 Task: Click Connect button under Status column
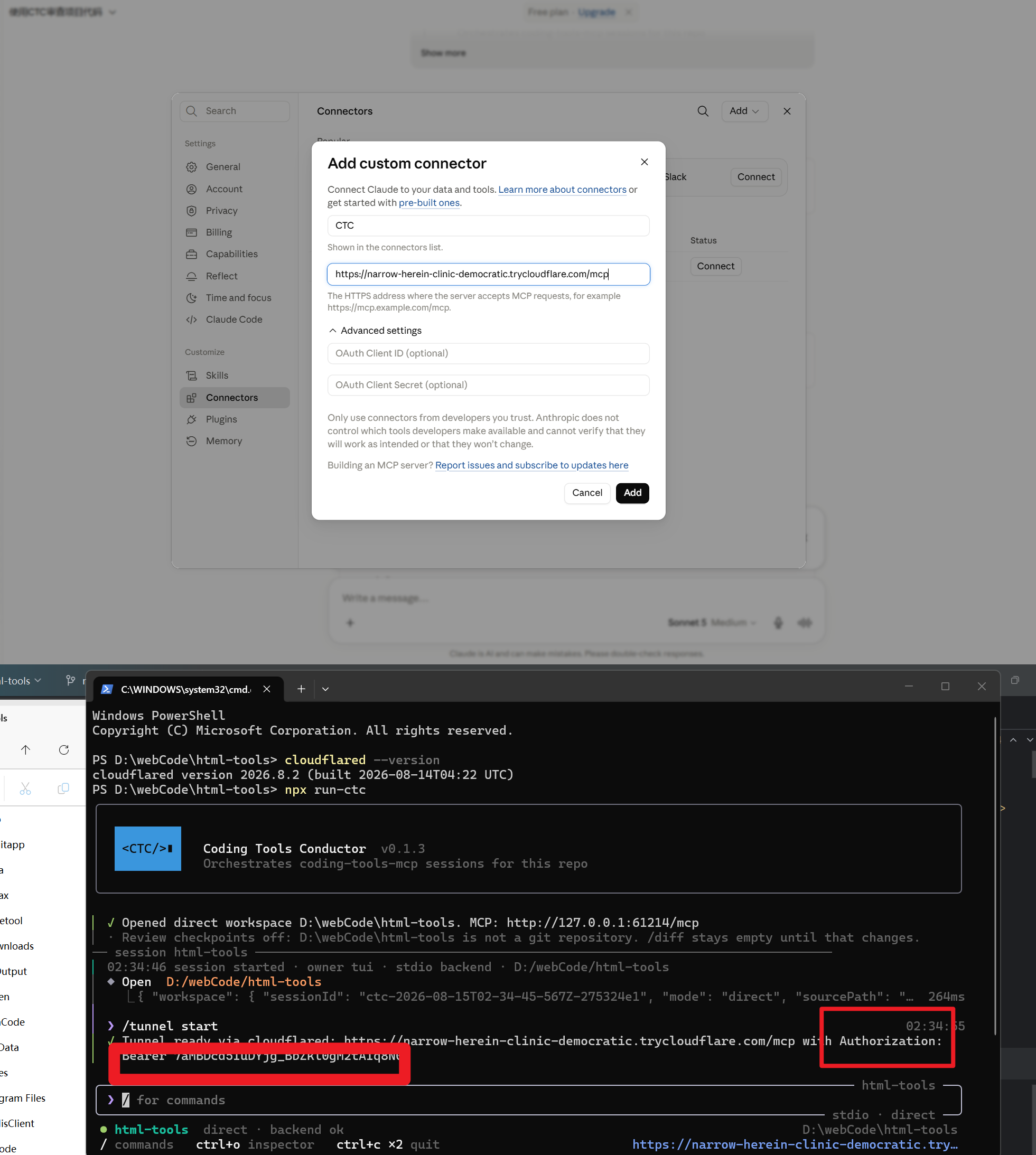coord(715,266)
